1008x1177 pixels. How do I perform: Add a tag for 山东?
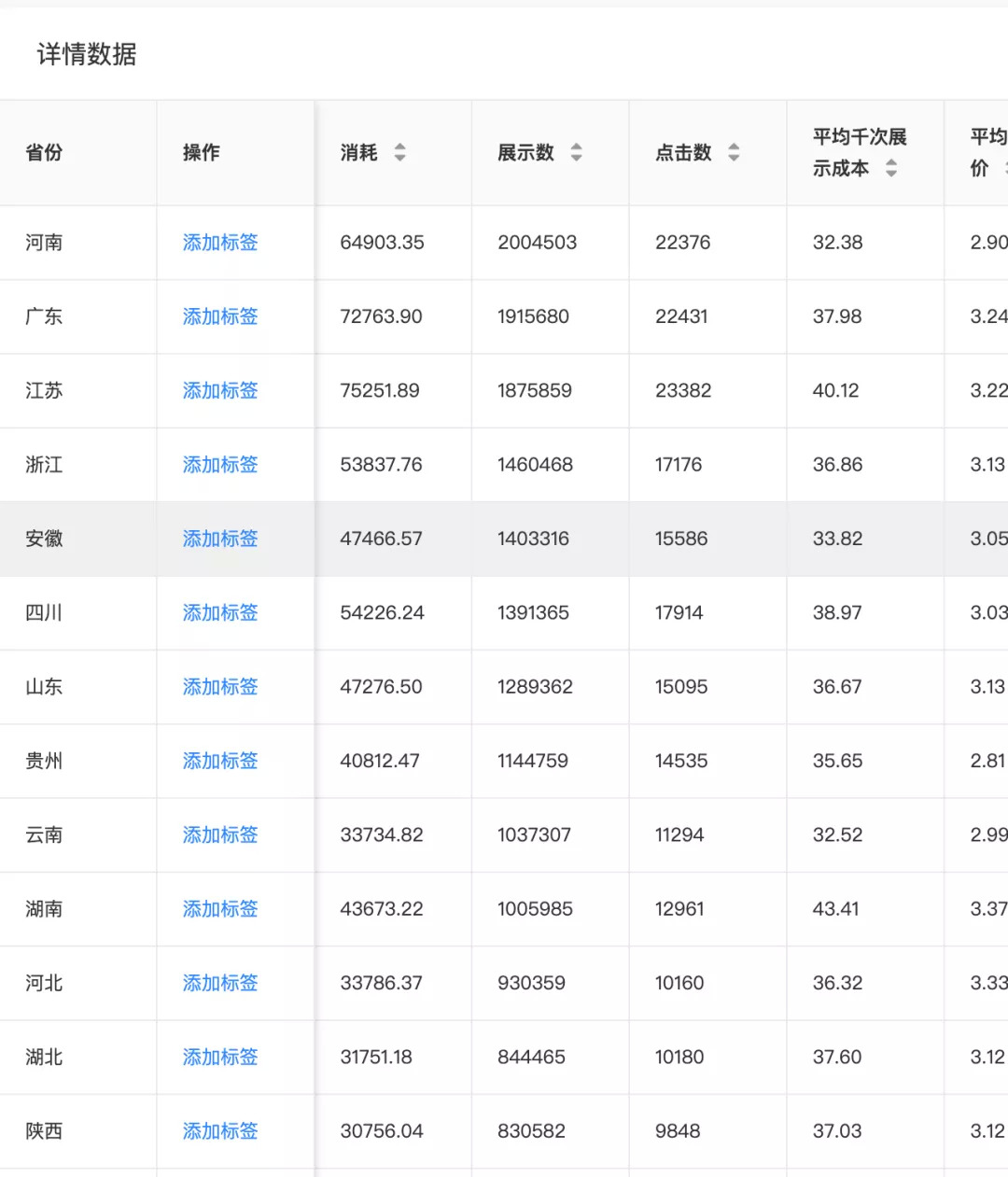(x=220, y=687)
